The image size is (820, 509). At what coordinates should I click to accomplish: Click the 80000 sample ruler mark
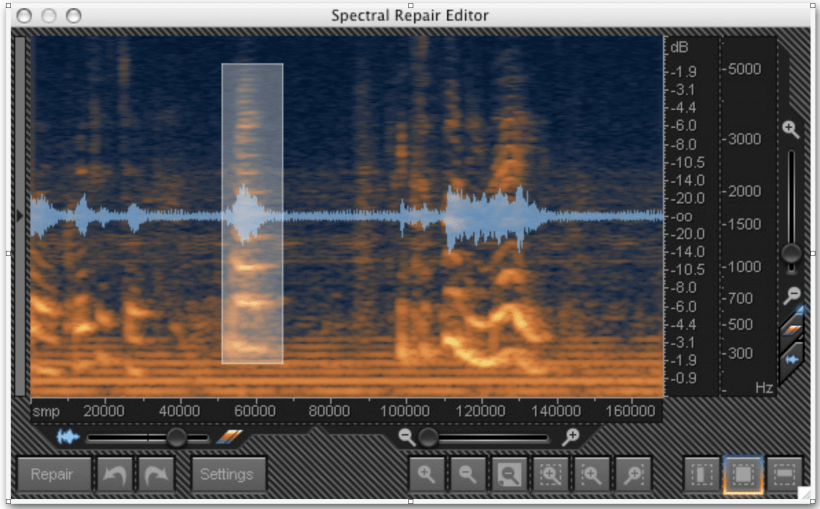[329, 411]
